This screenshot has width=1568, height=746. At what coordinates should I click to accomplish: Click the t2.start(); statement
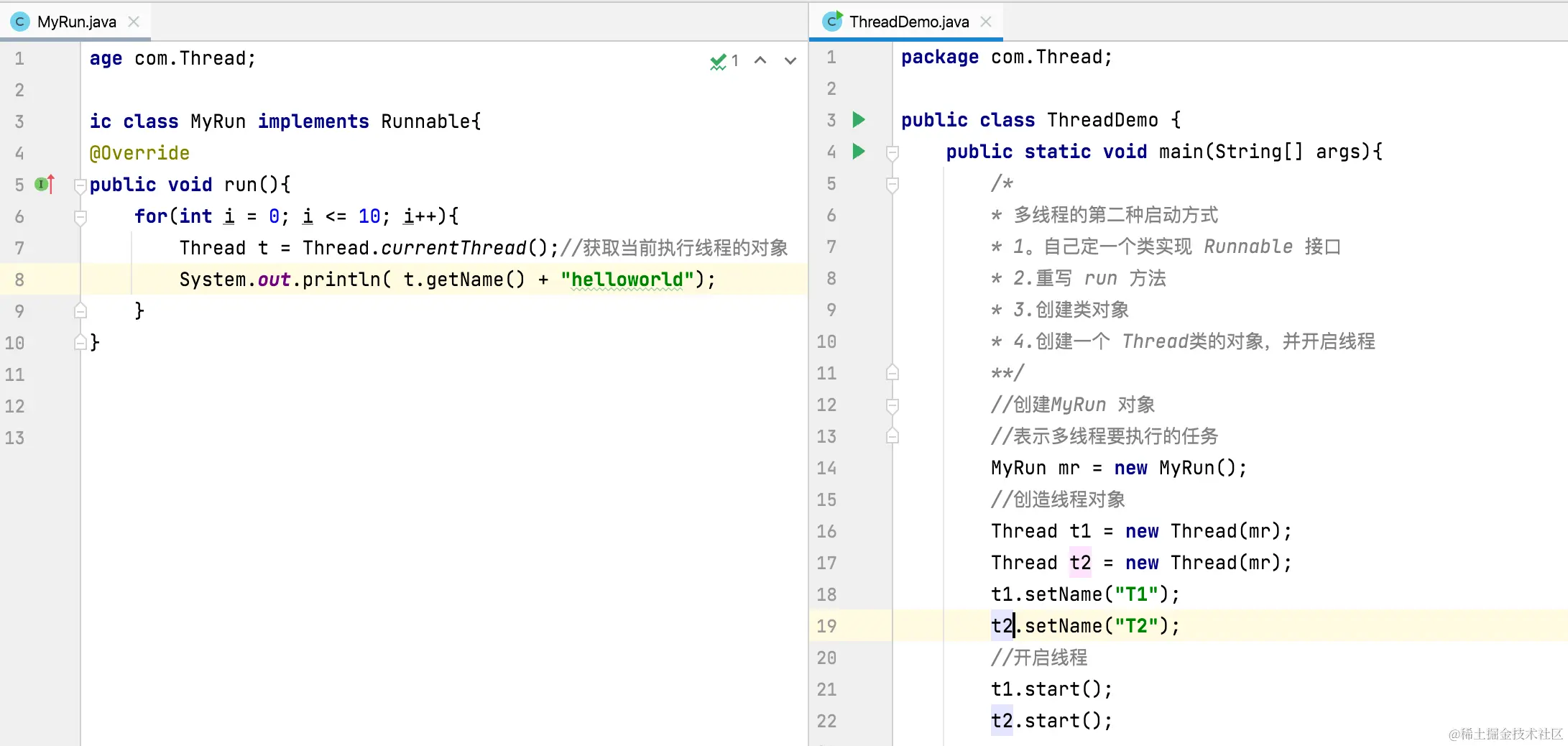click(1051, 721)
